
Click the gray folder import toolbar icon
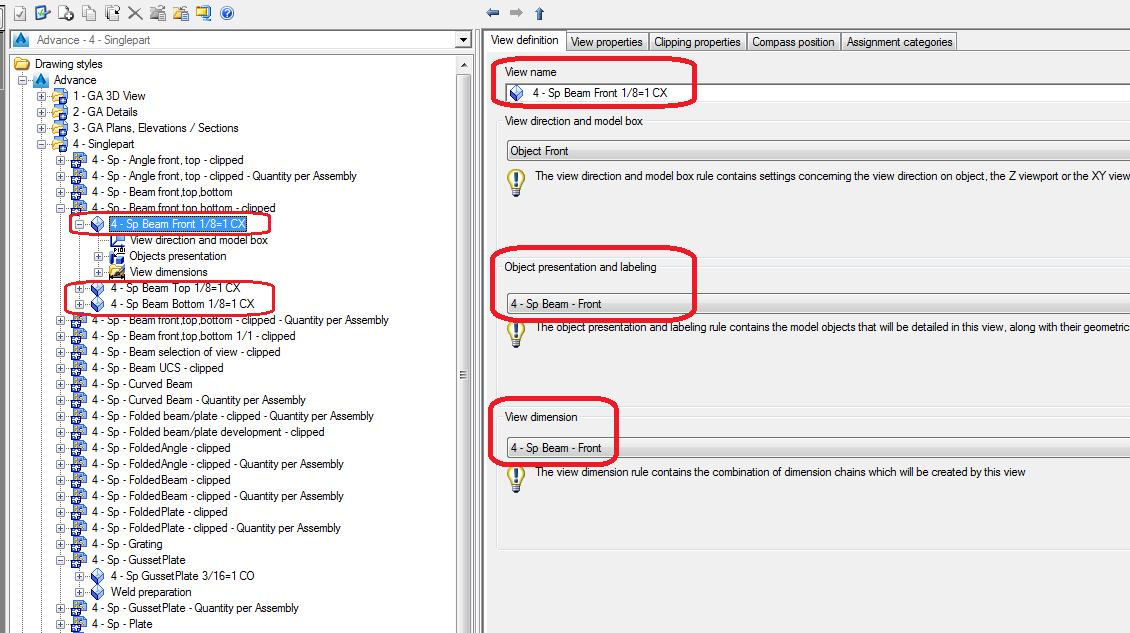[x=158, y=13]
